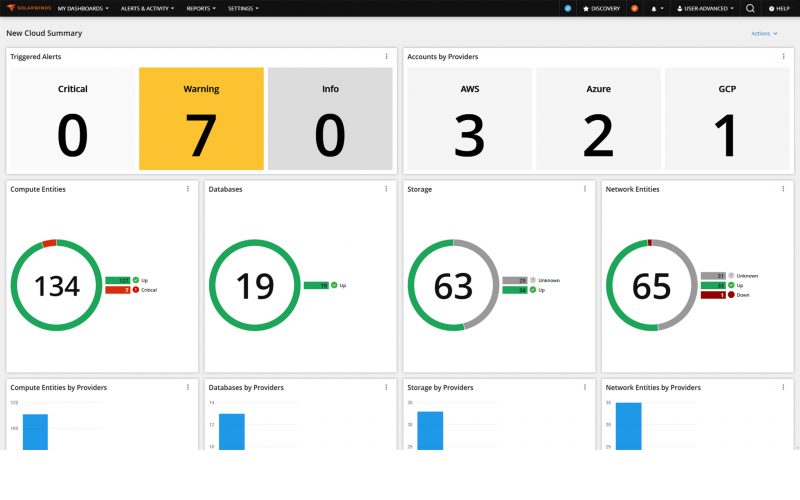The height and width of the screenshot is (500, 800).
Task: Click the Unknown status icon in Network Entities
Action: (731, 276)
